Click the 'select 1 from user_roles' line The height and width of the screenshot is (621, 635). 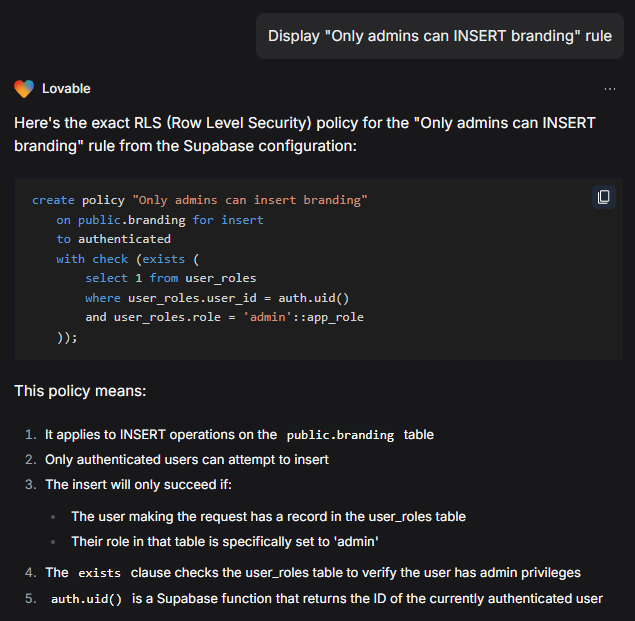[170, 278]
